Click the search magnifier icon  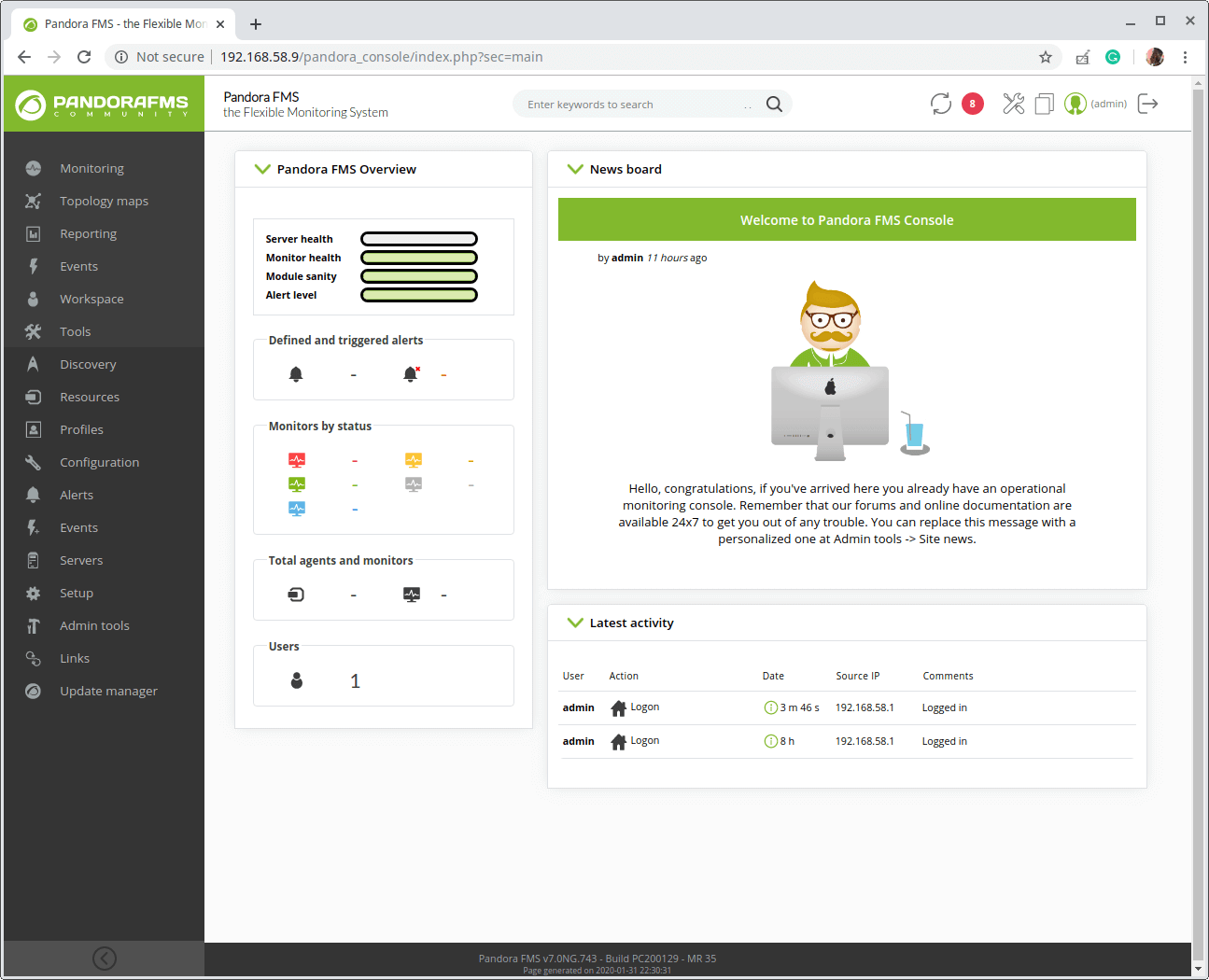(774, 104)
